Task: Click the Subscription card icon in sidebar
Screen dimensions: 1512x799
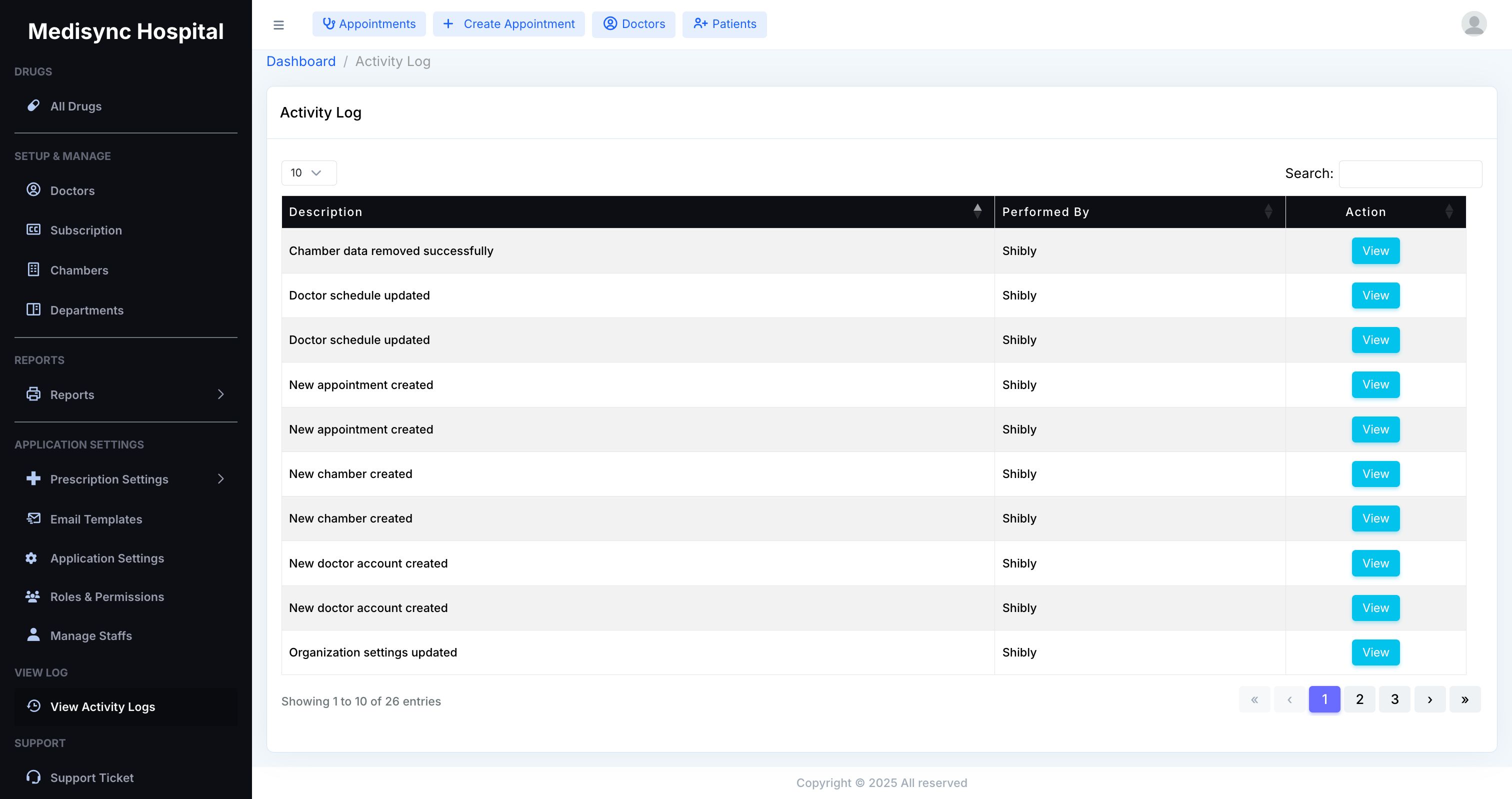Action: coord(33,229)
